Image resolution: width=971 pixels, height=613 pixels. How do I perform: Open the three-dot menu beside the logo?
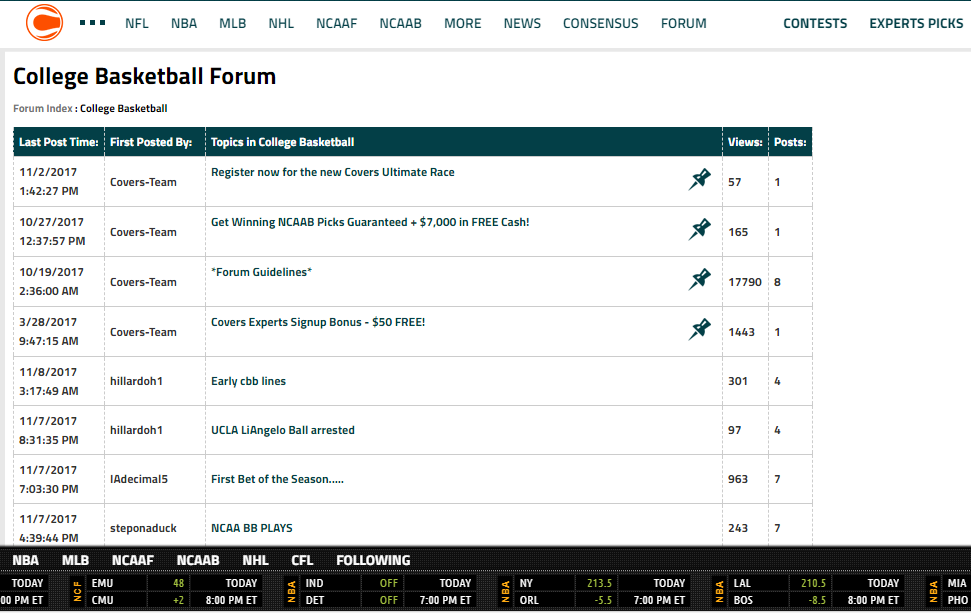92,22
